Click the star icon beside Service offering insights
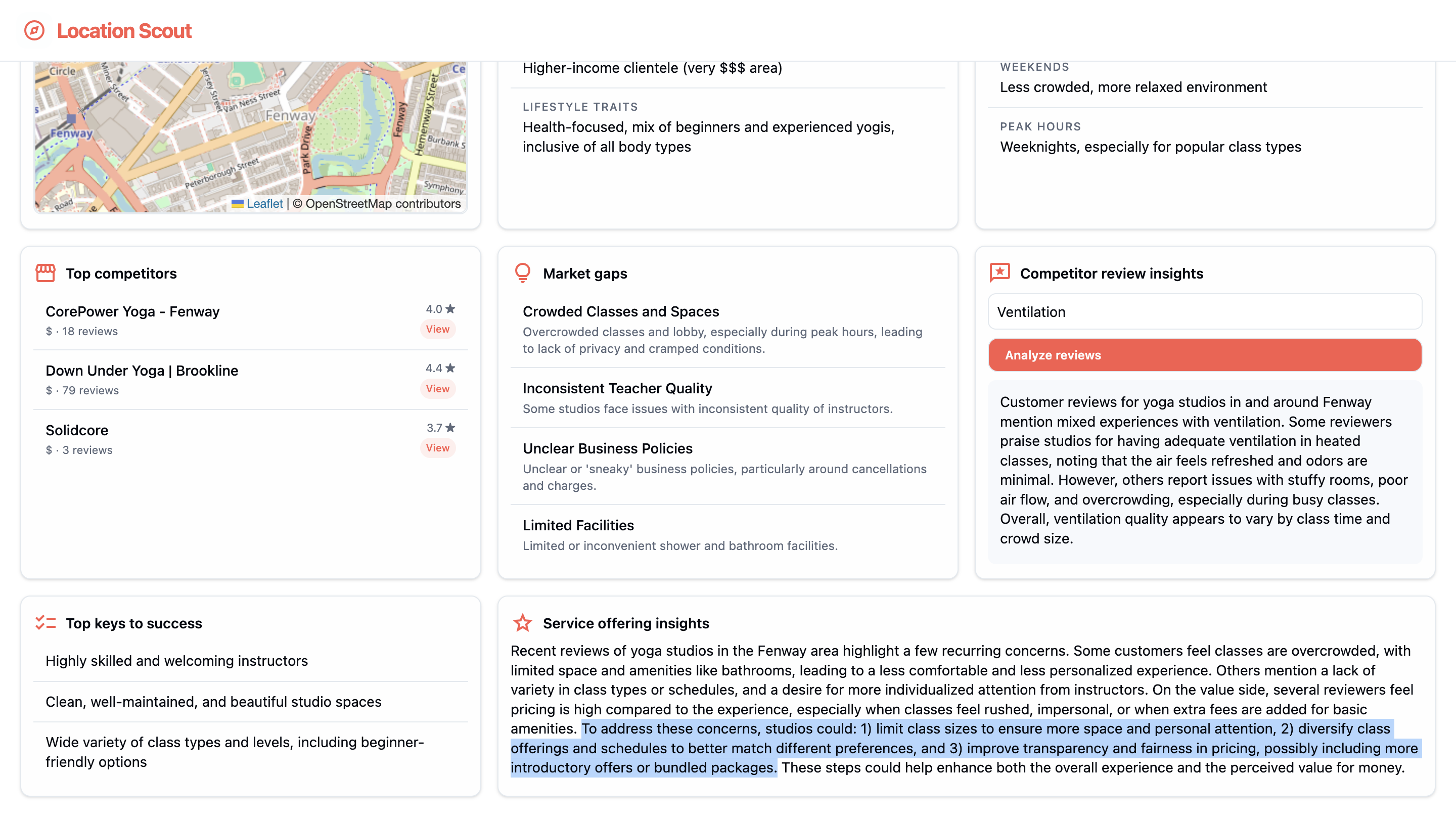The width and height of the screenshot is (1456, 821). pyautogui.click(x=522, y=623)
